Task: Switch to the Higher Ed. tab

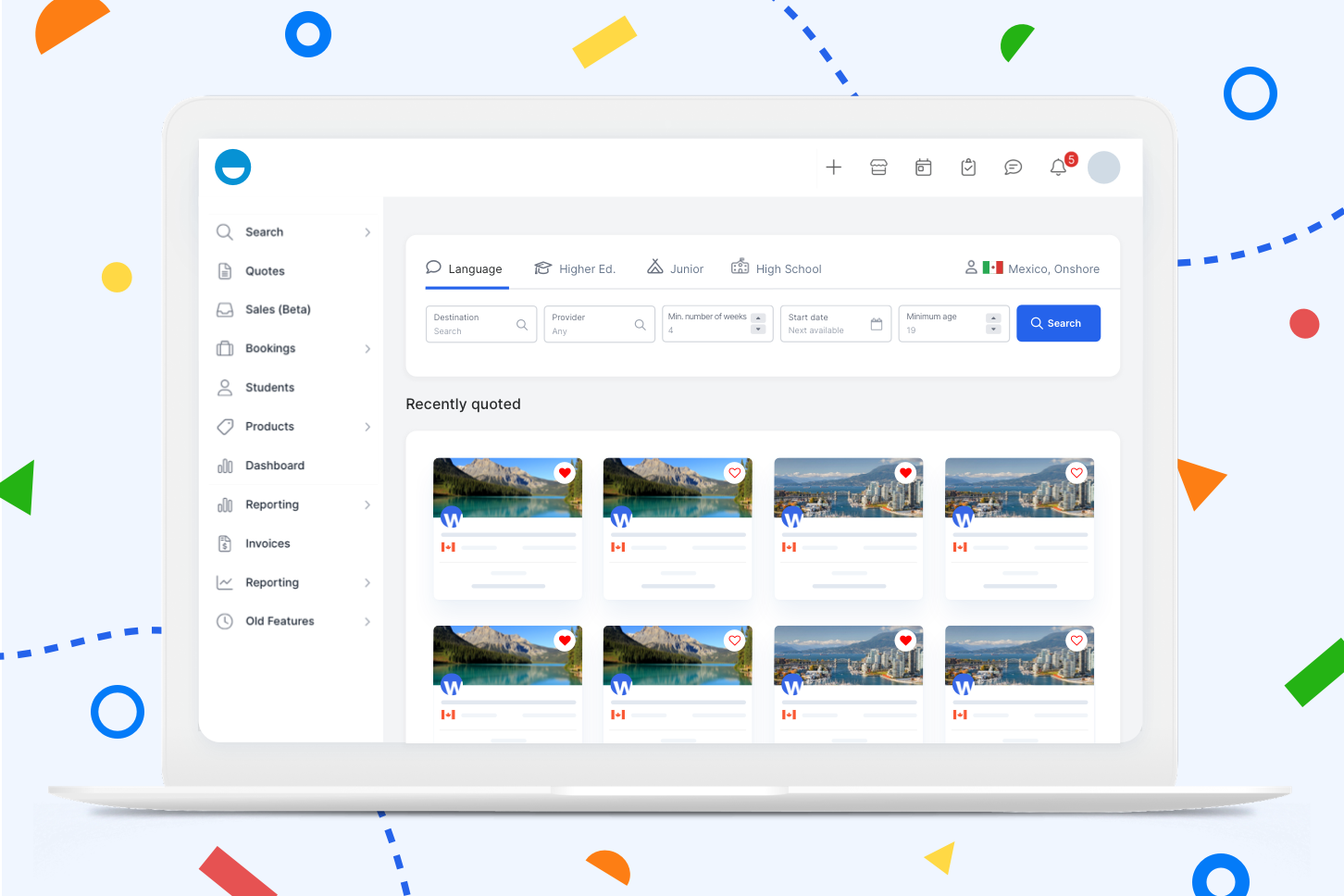Action: coord(575,268)
